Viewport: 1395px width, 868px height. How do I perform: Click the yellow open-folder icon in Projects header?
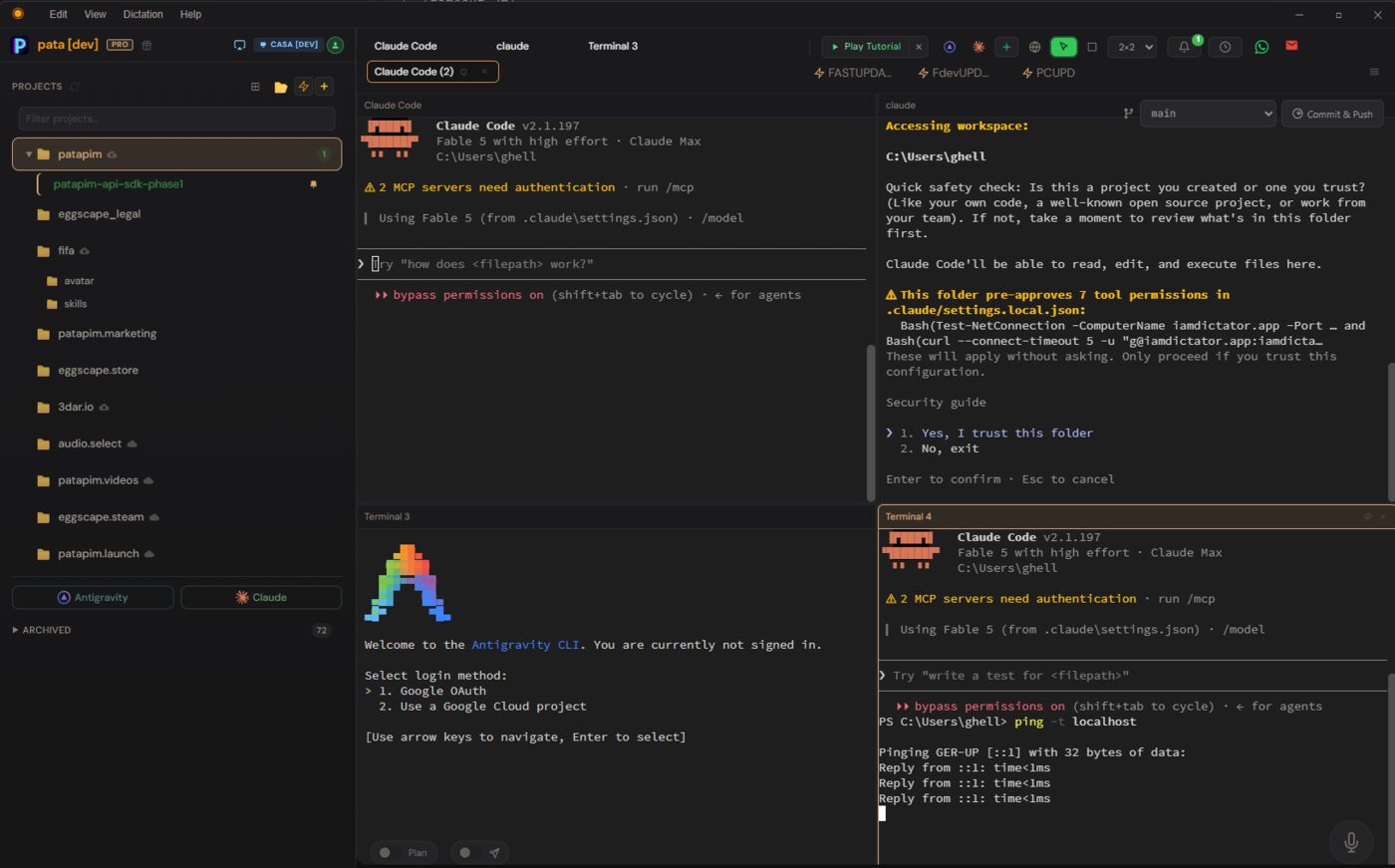(281, 87)
